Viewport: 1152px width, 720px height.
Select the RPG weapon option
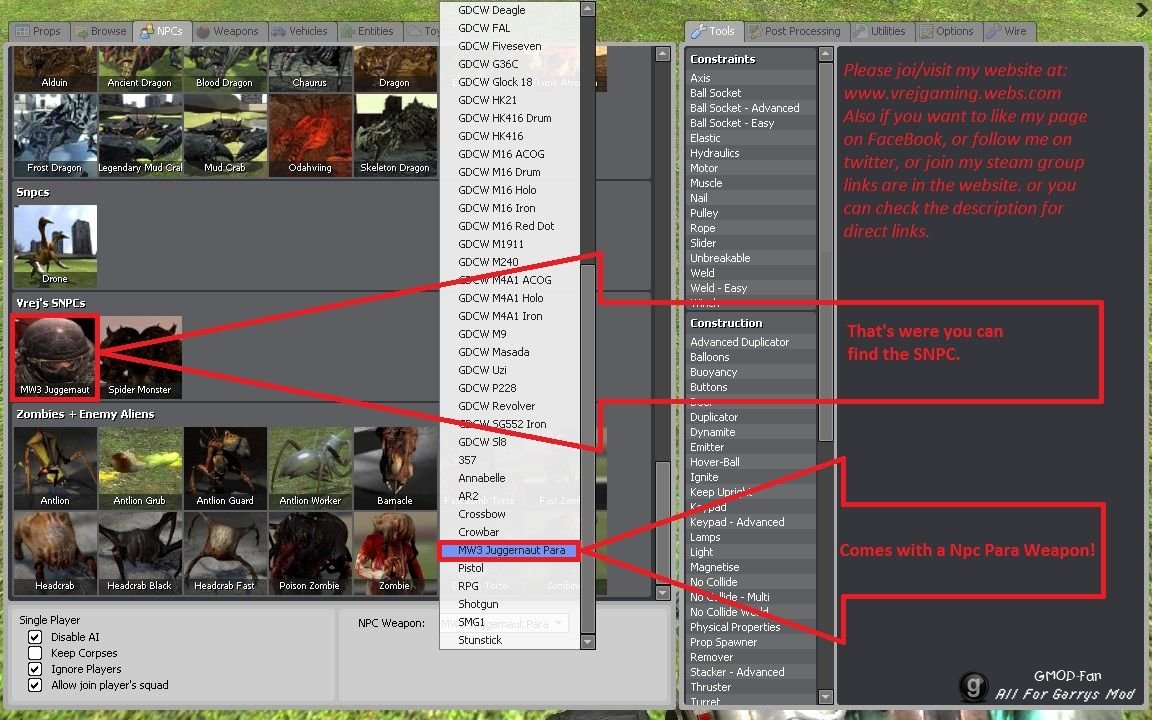pyautogui.click(x=510, y=586)
